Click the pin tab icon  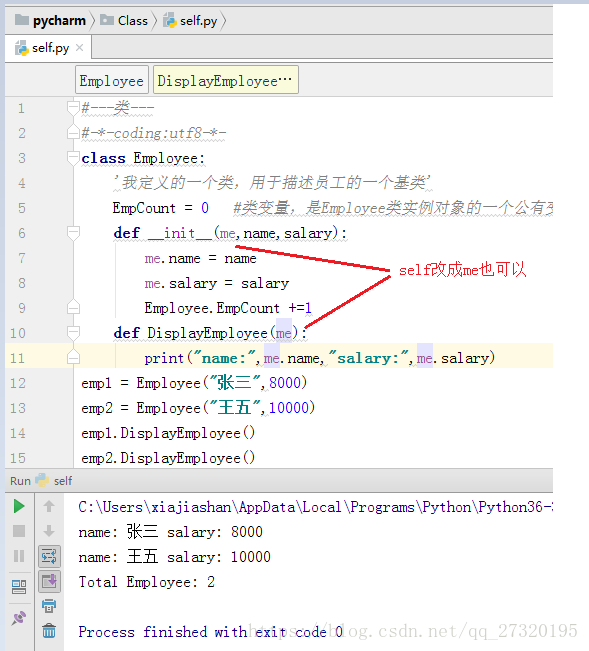19,618
